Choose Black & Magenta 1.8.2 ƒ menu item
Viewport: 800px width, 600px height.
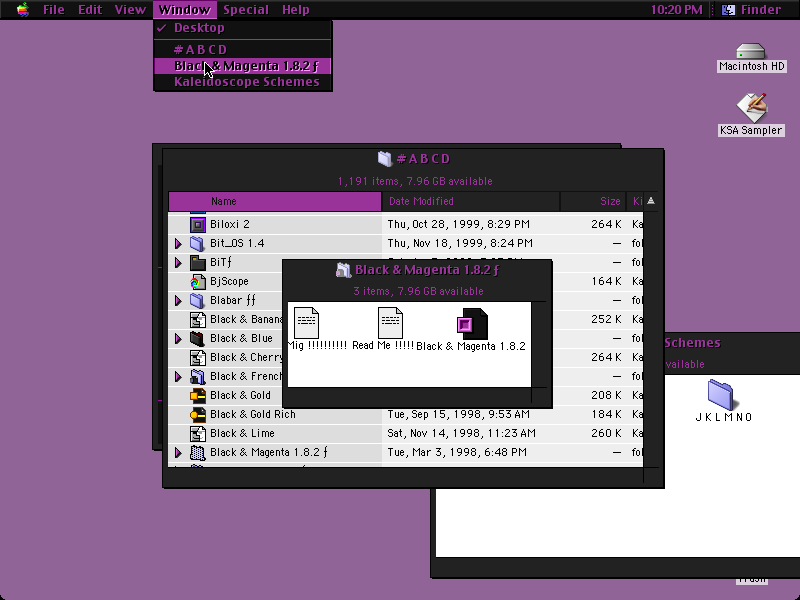243,66
